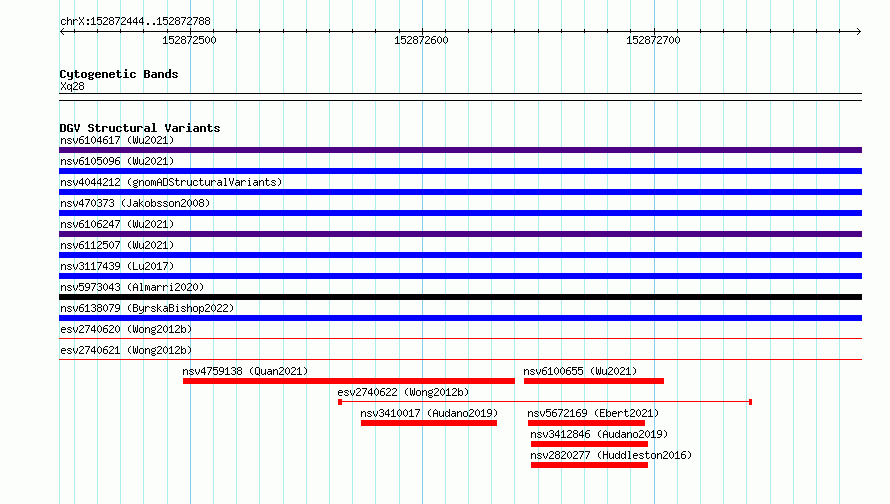890x504 pixels.
Task: Select the red nsv3410017 variant bar
Action: pos(429,423)
